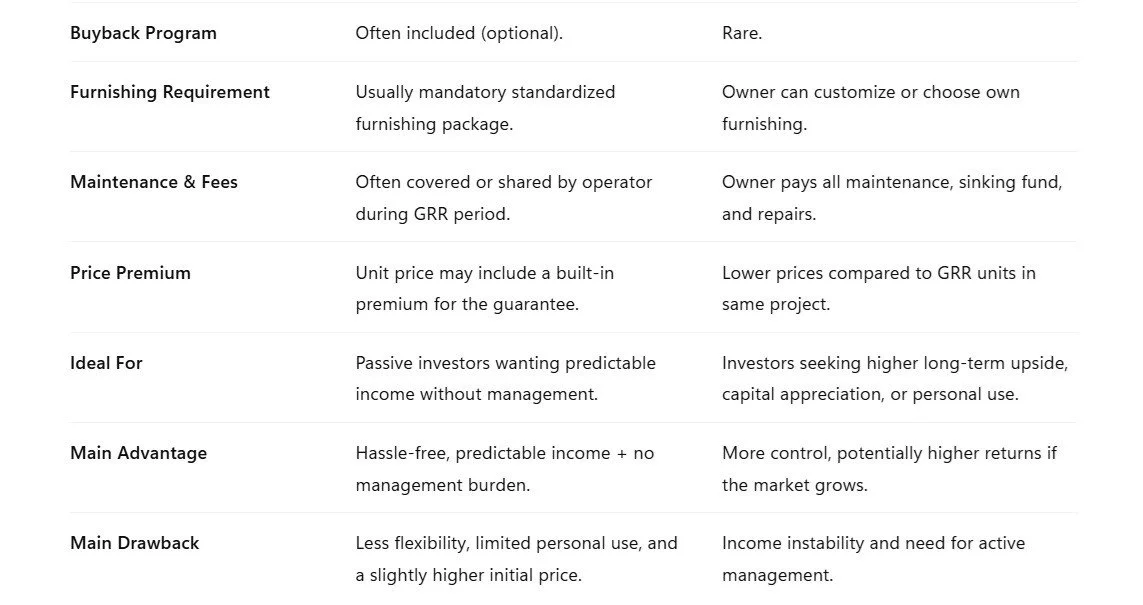Click 'More control, potentially higher returns' text
This screenshot has width=1143, height=605.
[889, 453]
